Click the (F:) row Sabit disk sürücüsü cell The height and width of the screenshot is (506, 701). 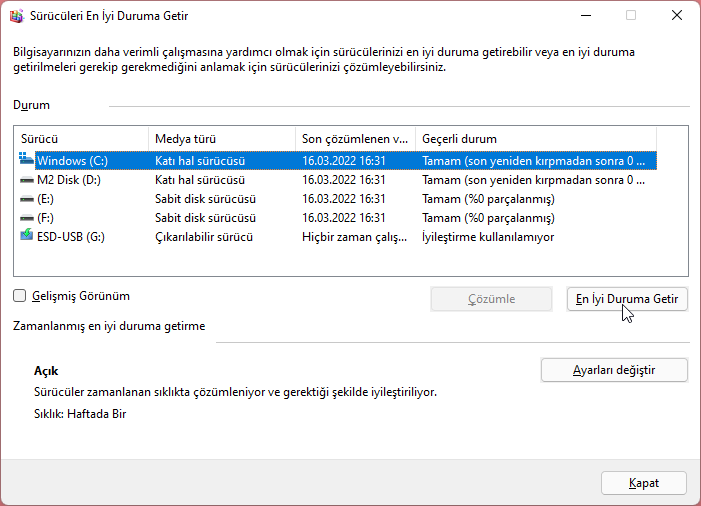[x=205, y=218]
